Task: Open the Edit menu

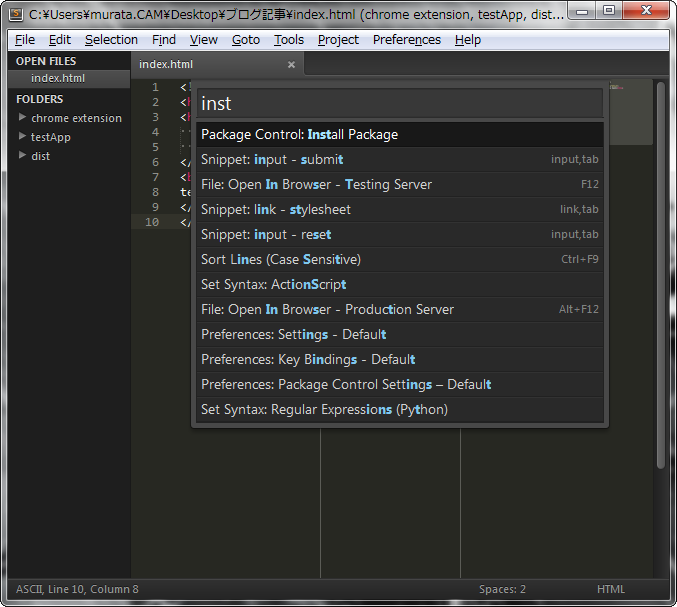Action: click(60, 40)
